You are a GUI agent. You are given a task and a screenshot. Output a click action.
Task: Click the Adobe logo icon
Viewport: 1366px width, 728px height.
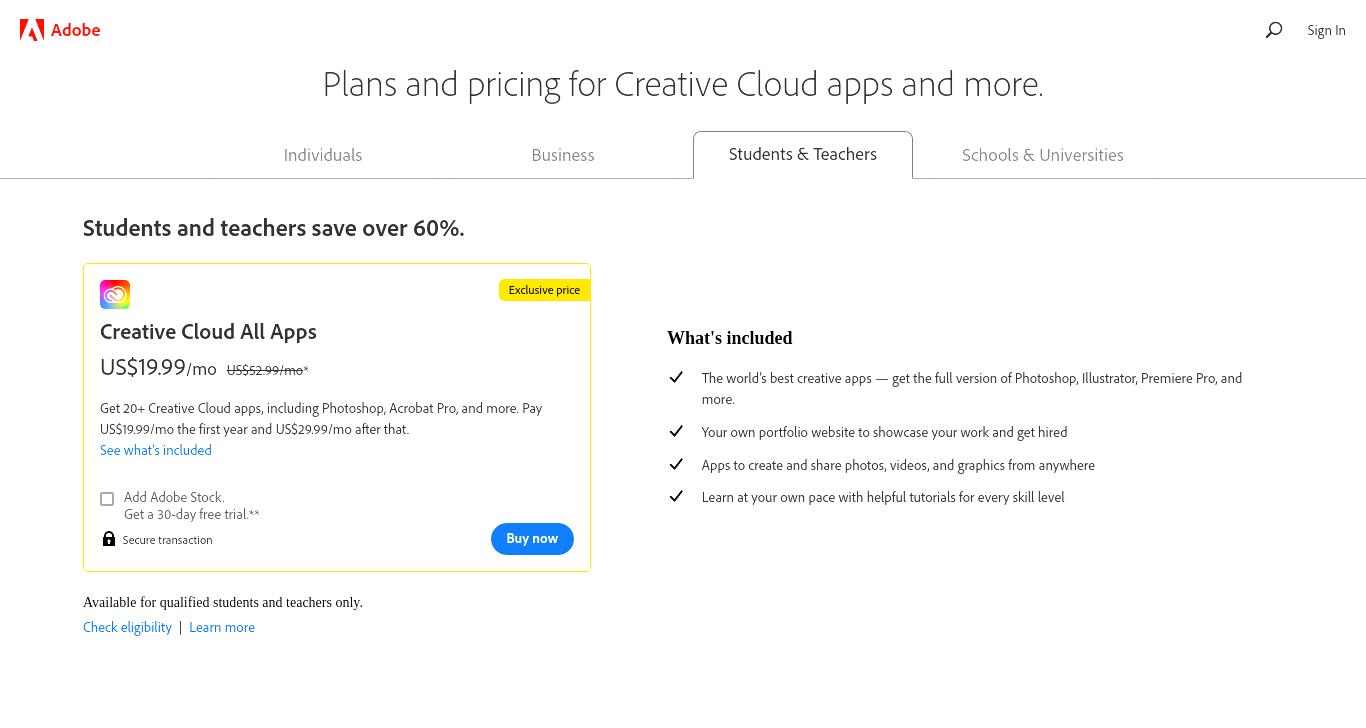32,30
